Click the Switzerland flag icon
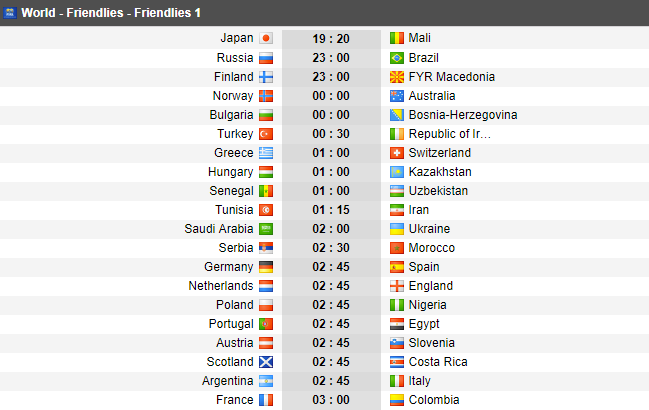 pos(397,153)
